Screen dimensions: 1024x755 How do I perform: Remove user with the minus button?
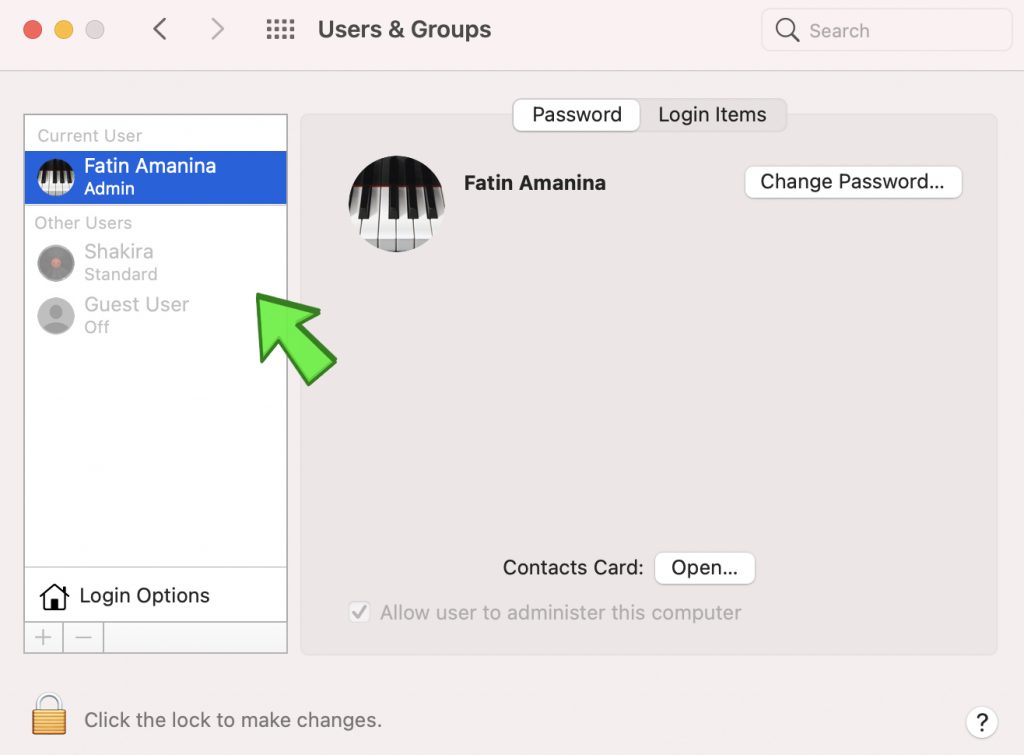[x=84, y=637]
